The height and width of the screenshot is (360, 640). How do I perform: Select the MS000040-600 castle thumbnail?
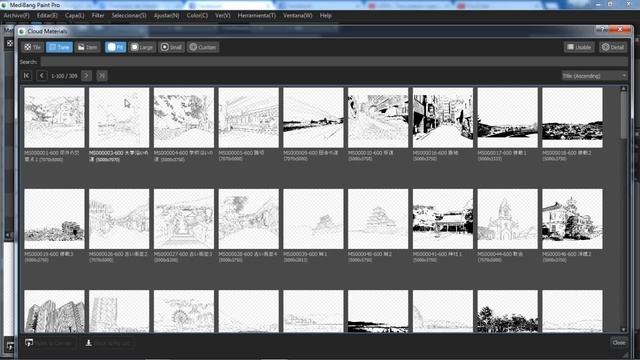pos(378,219)
